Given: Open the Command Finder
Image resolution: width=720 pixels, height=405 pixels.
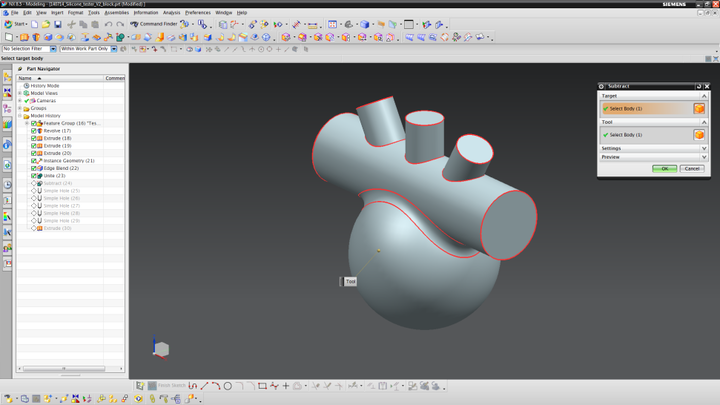Looking at the screenshot, I should pos(154,24).
